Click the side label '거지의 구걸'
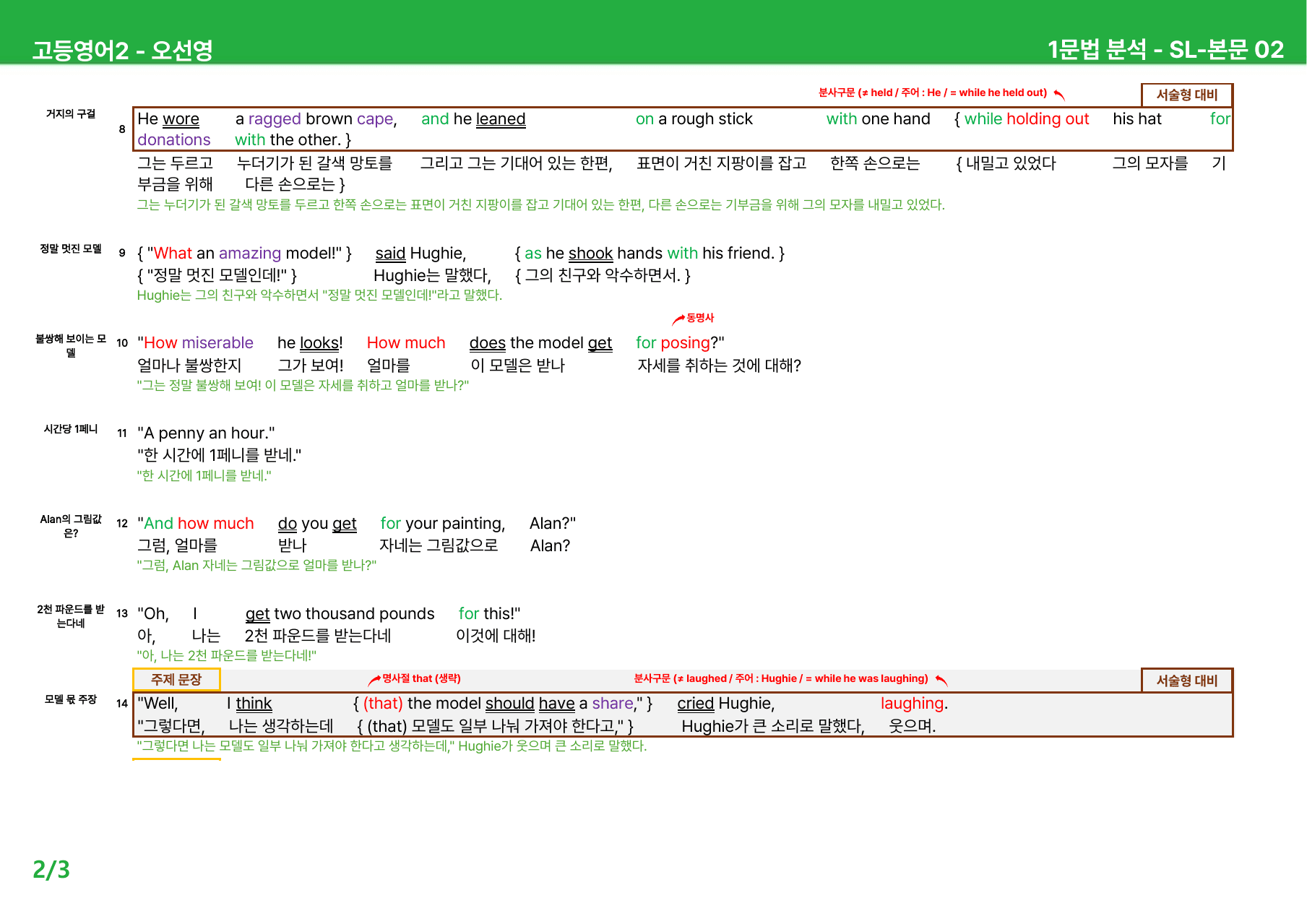The image size is (1307, 924). (71, 113)
